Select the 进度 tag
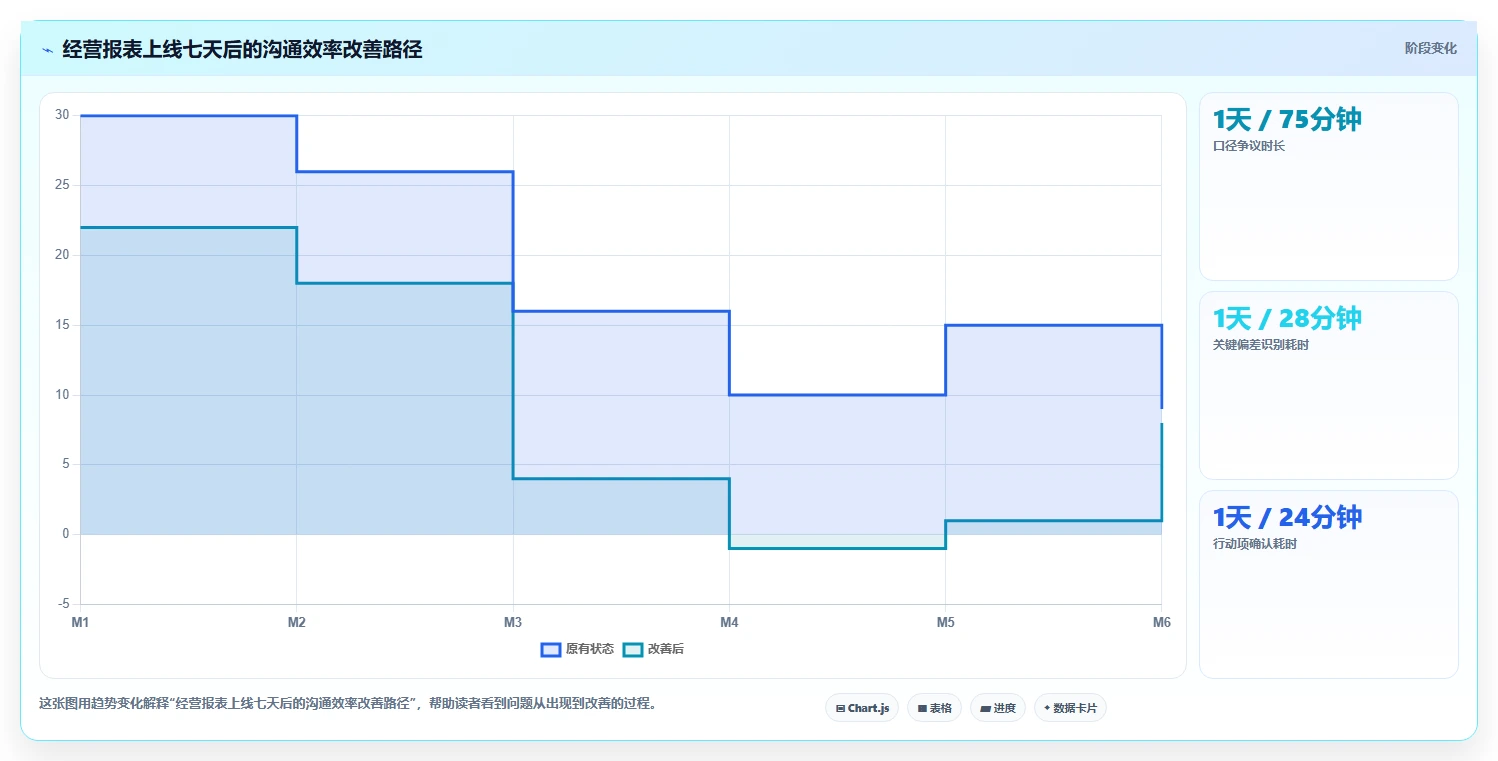The height and width of the screenshot is (761, 1498). [998, 708]
